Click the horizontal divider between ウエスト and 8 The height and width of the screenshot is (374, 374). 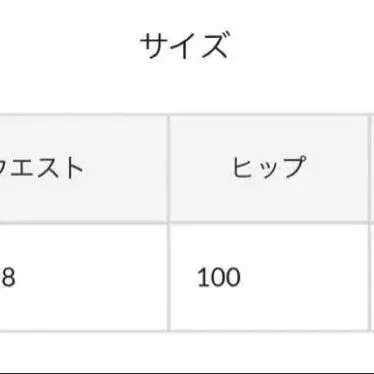pyautogui.click(x=83, y=222)
